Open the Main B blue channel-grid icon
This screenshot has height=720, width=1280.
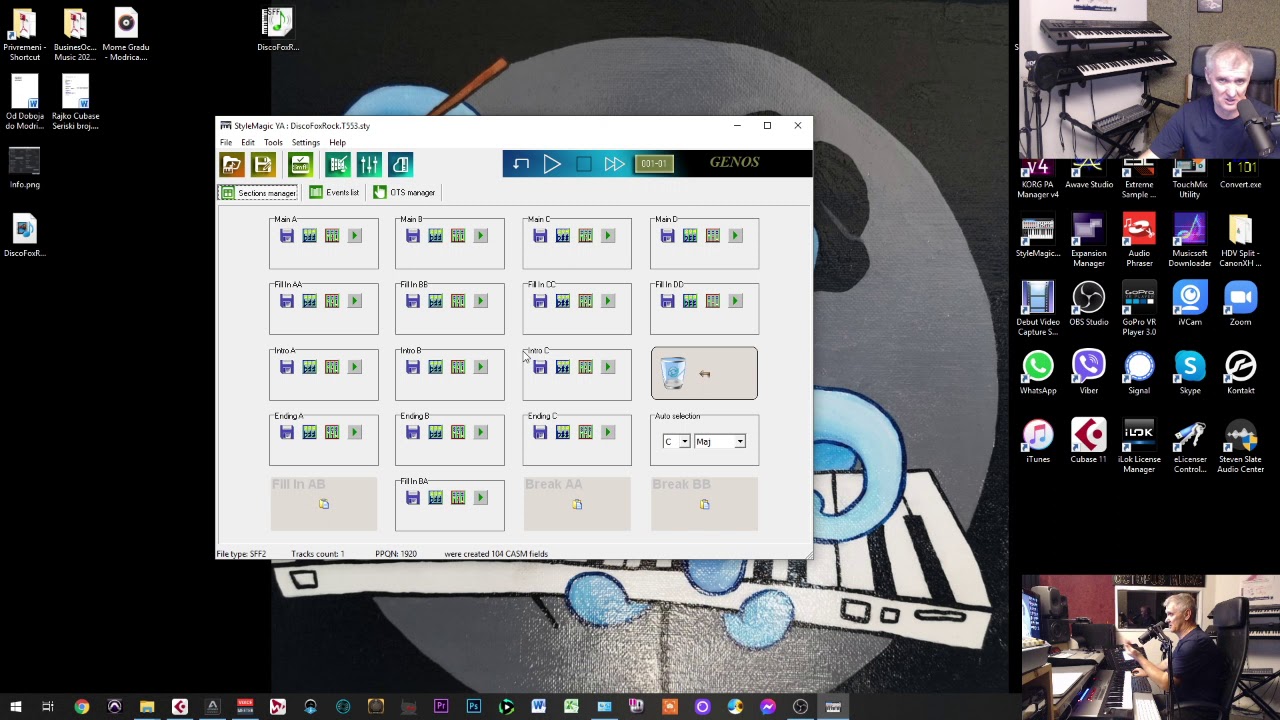[x=435, y=236]
